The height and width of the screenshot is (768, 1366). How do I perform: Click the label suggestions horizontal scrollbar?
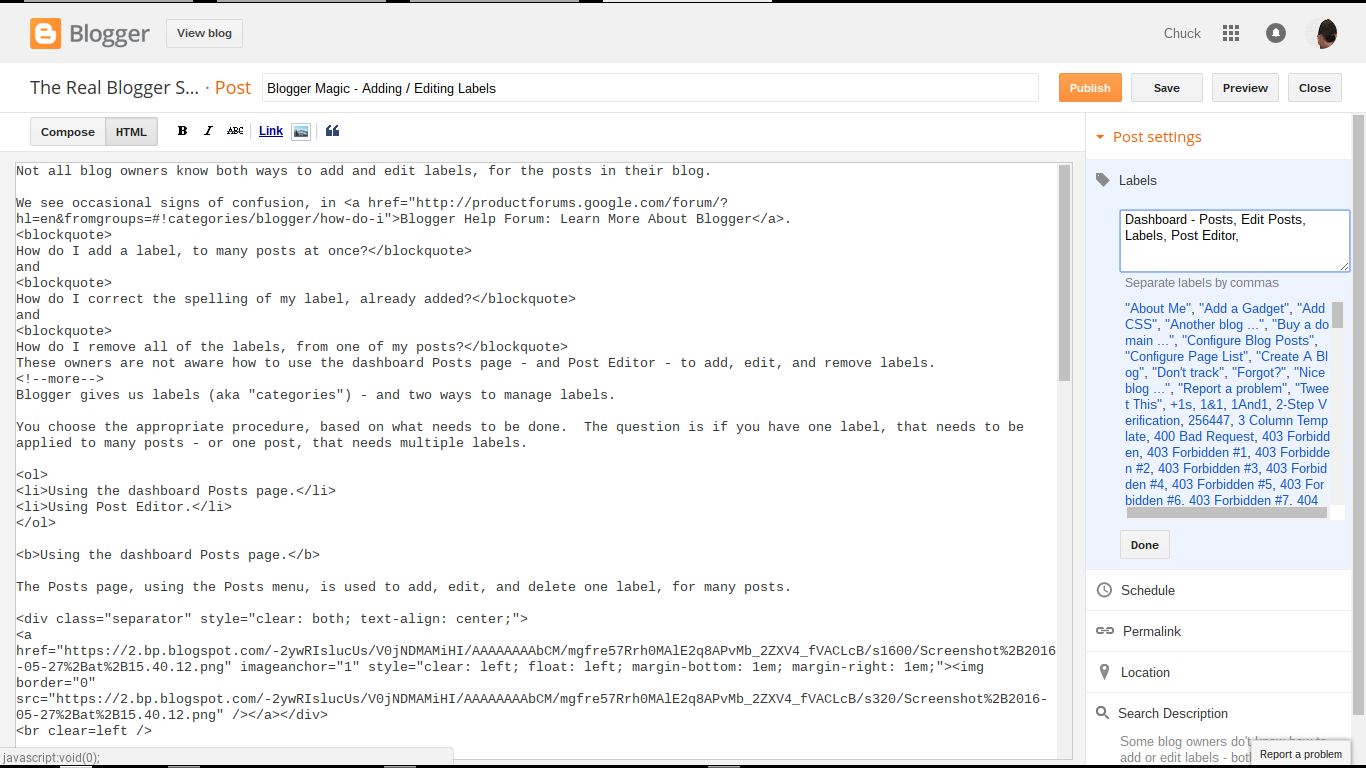point(1228,512)
